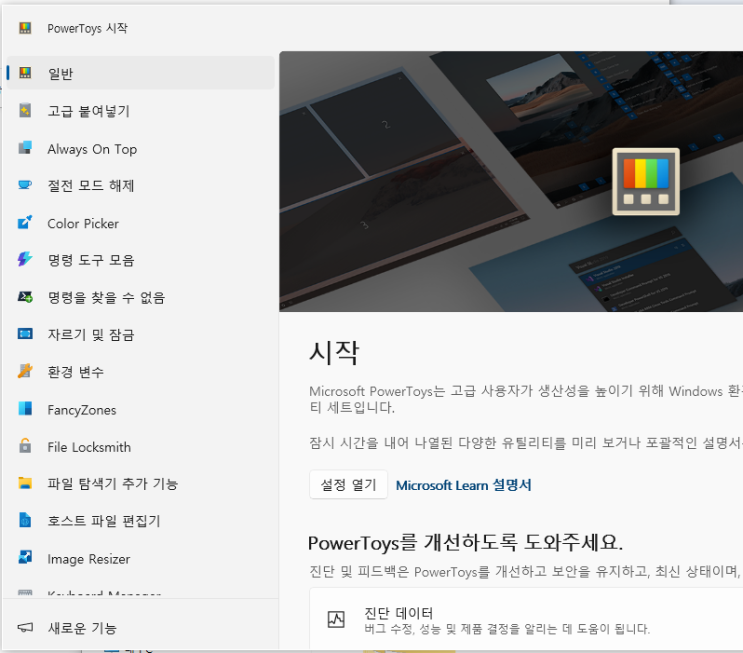Viewport: 743px width, 653px height.
Task: Click the PowerToys hero banner image
Action: (511, 181)
